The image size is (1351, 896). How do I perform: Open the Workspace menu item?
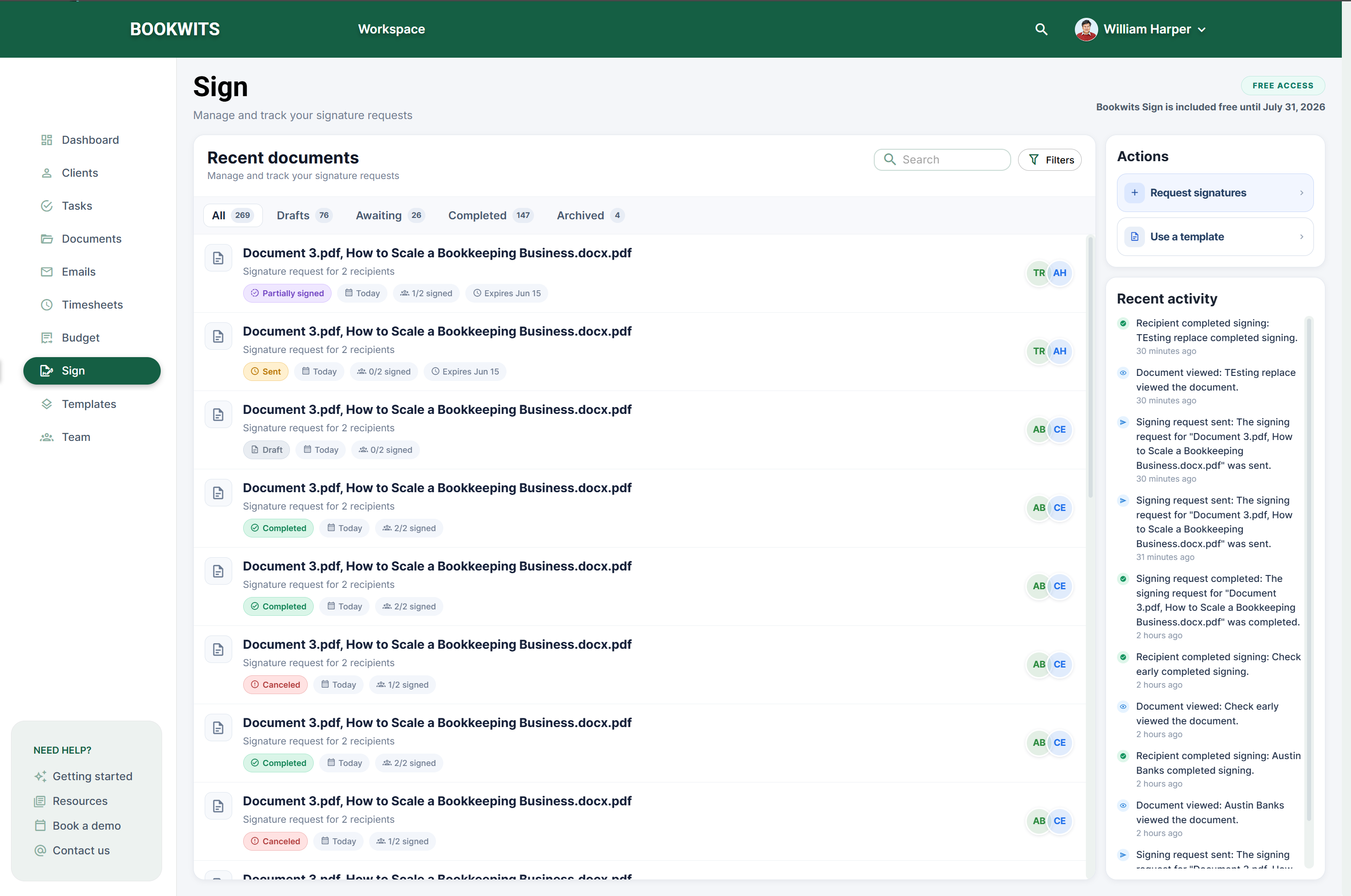click(392, 29)
